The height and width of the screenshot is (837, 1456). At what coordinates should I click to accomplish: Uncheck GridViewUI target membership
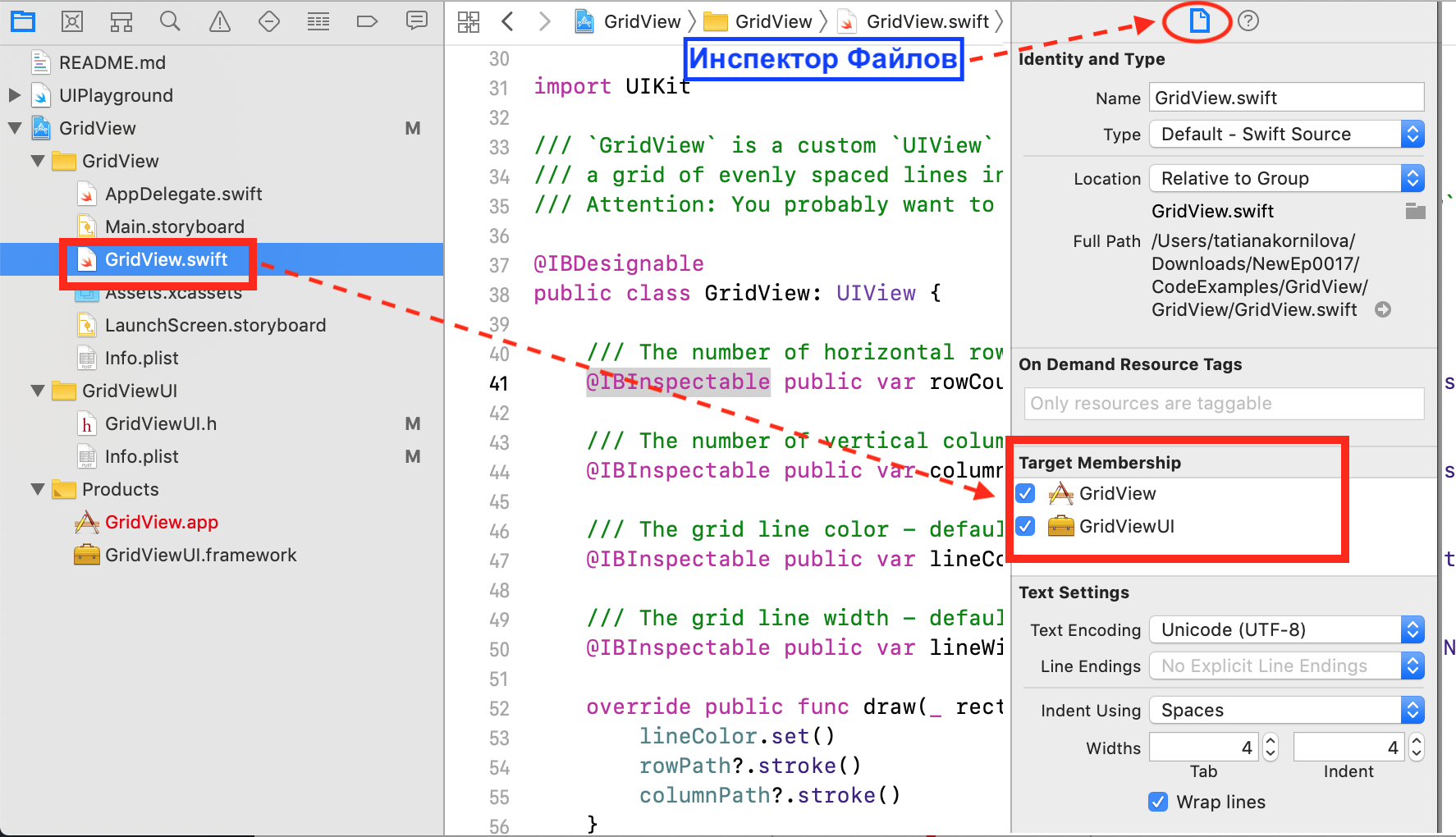tap(1025, 526)
